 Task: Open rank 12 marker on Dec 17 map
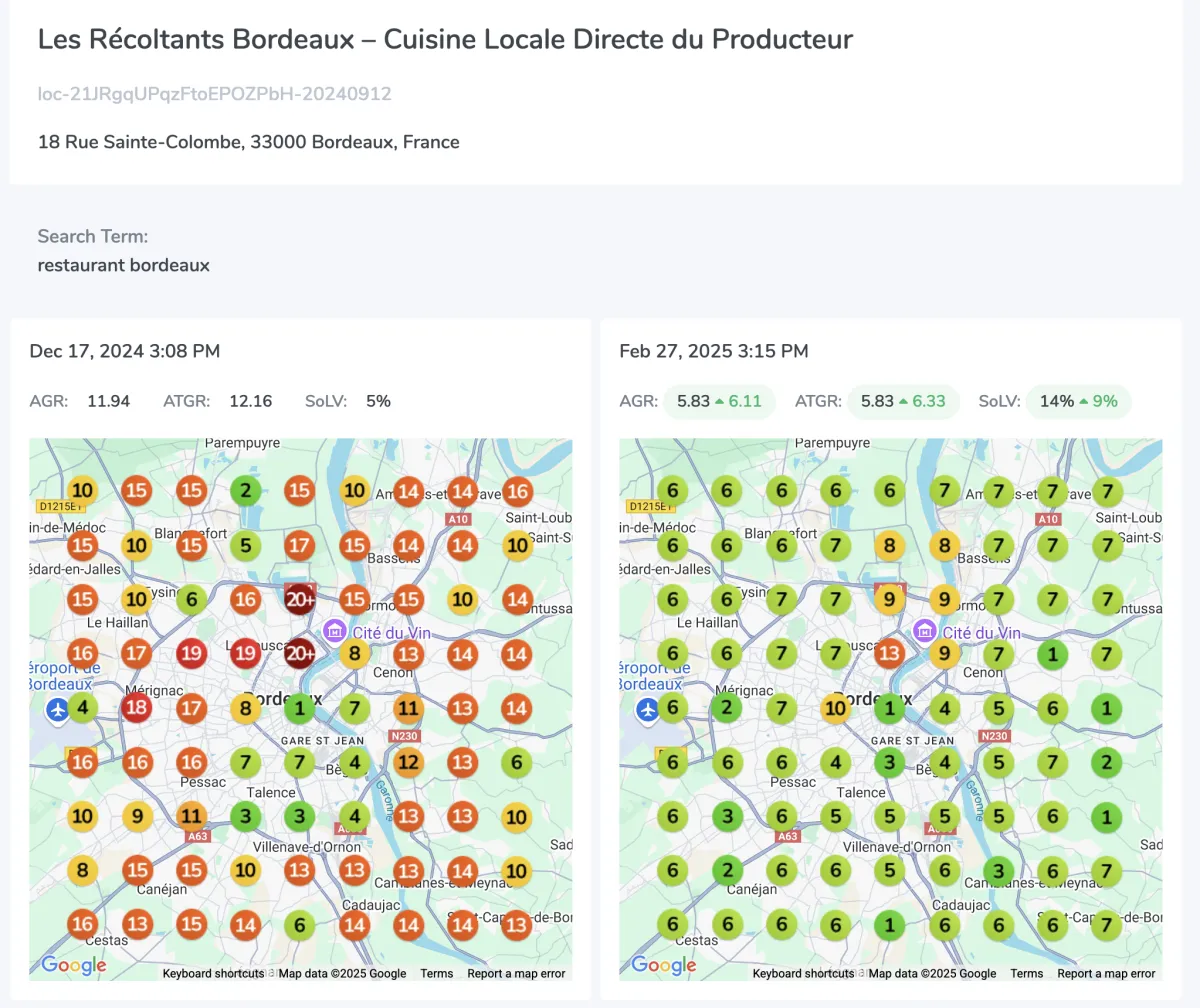(x=408, y=763)
